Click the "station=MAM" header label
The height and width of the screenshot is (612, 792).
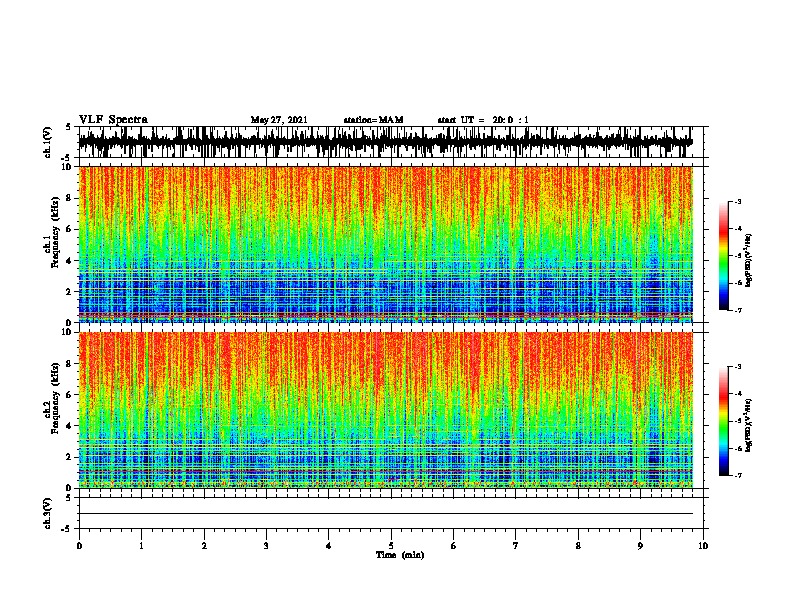(373, 120)
